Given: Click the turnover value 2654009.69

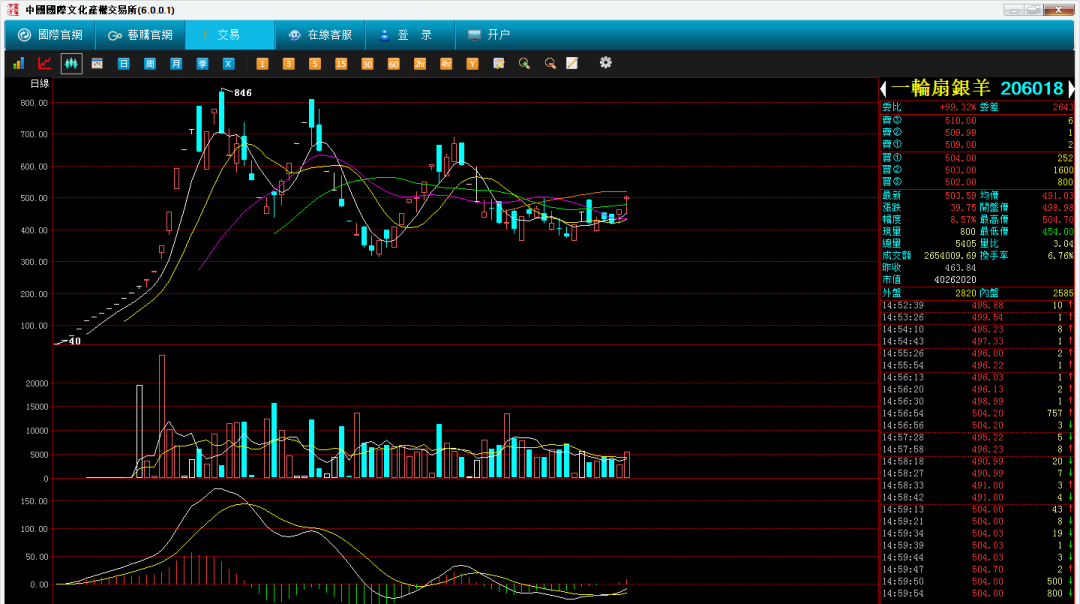Looking at the screenshot, I should 950,256.
